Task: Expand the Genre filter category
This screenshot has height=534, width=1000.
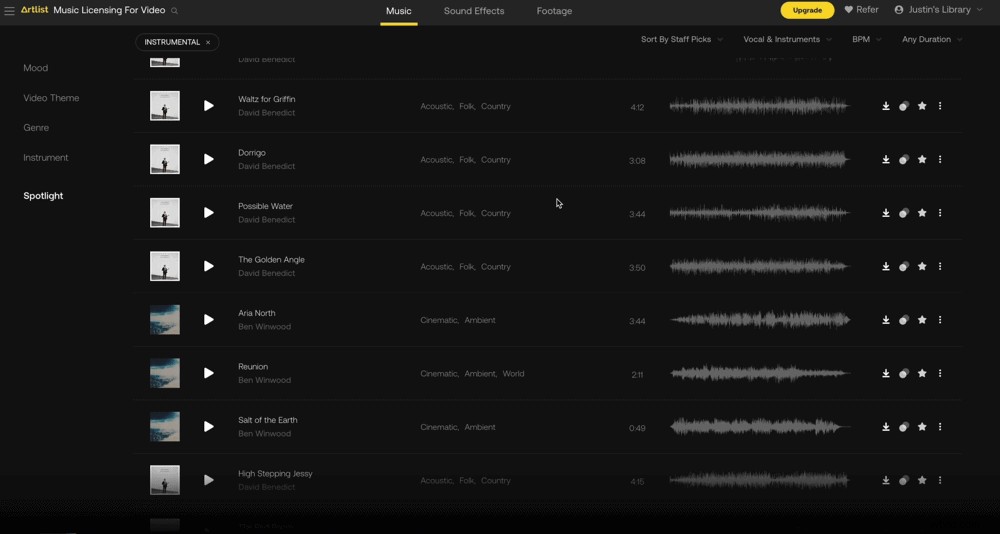Action: point(36,128)
